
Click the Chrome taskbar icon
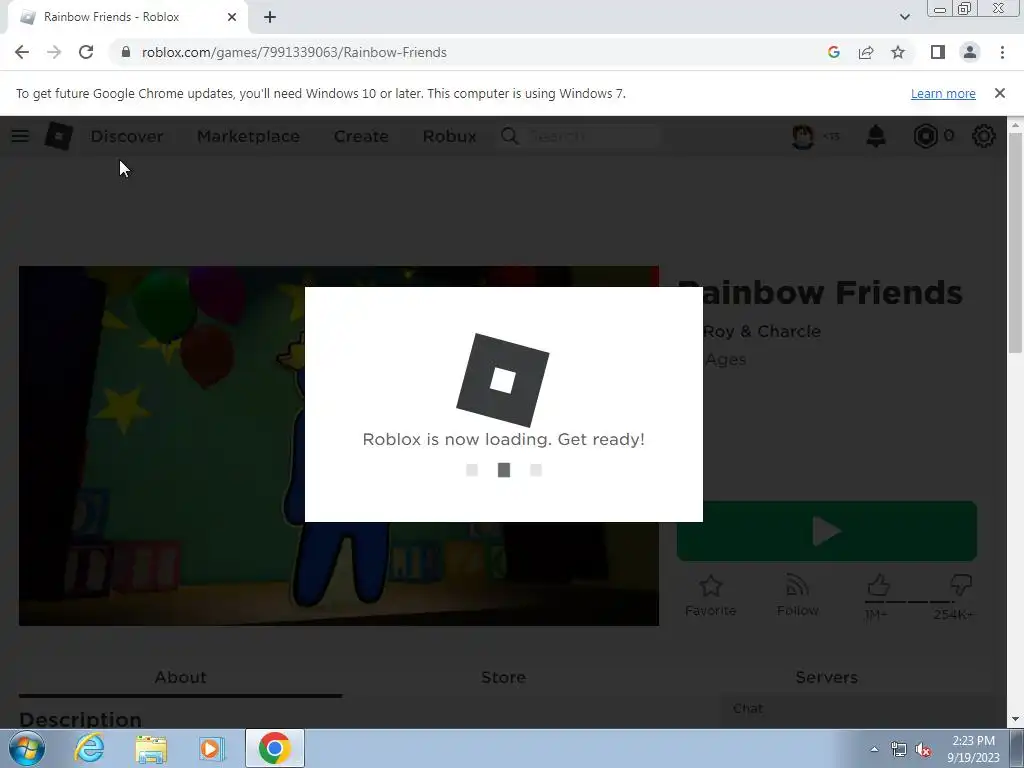click(x=274, y=748)
